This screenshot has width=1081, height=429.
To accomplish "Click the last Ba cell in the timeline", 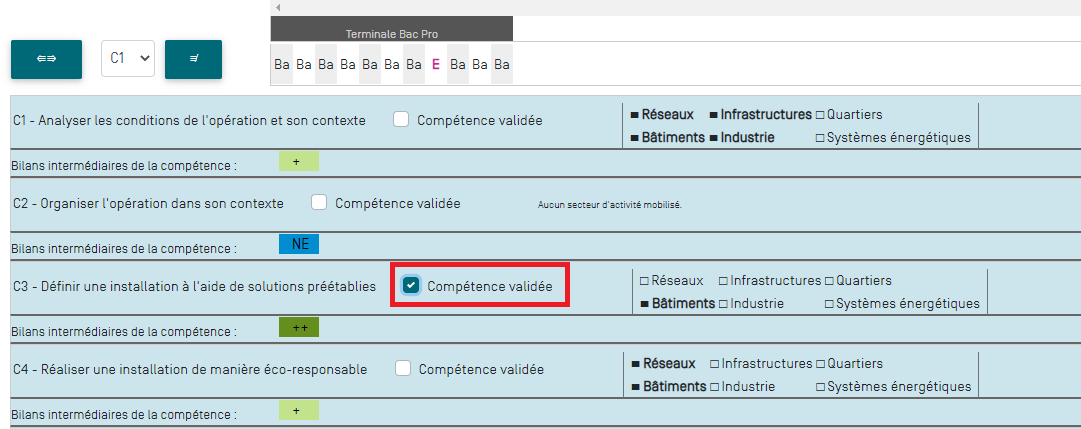I will click(x=502, y=64).
